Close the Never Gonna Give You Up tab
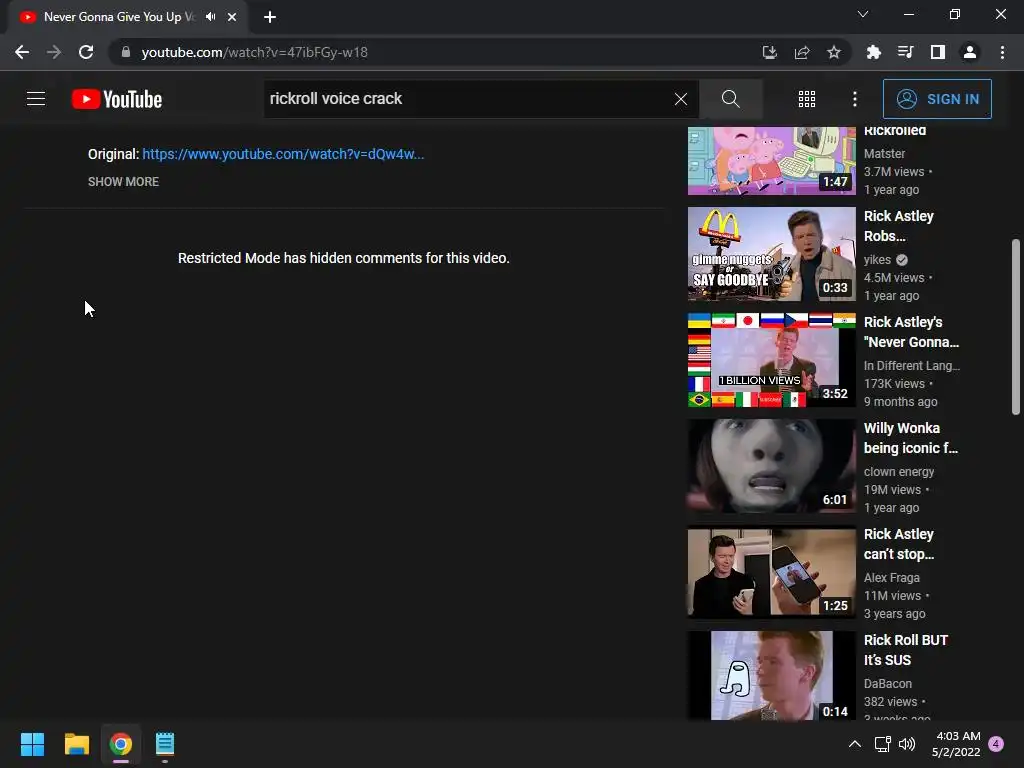The image size is (1024, 768). (232, 17)
